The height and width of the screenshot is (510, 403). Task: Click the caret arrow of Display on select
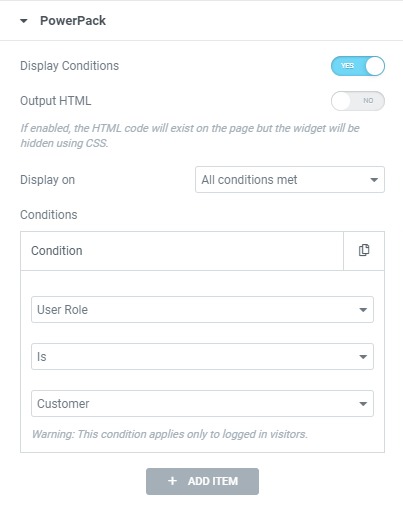tap(374, 180)
